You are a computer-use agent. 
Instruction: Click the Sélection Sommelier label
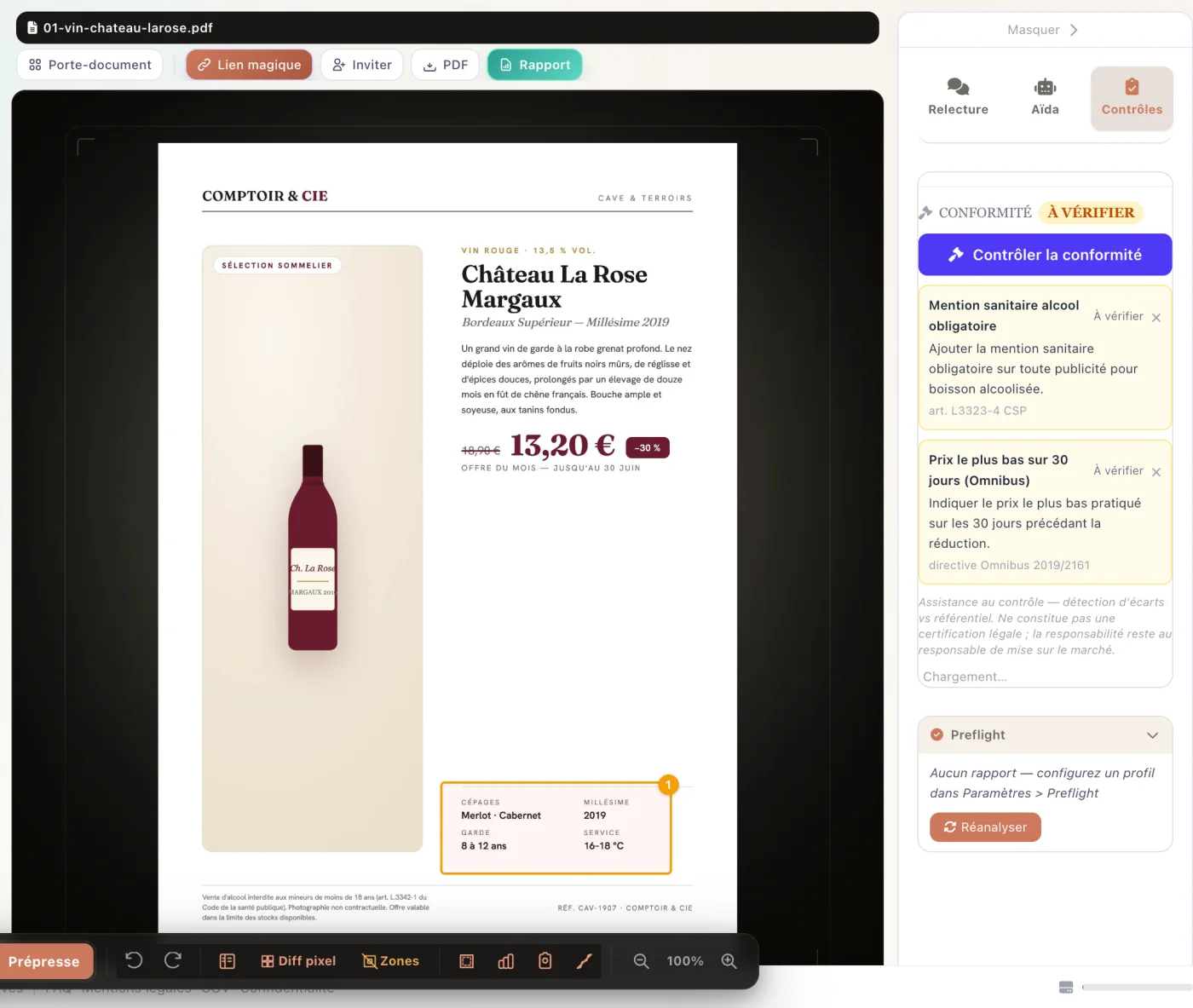277,266
